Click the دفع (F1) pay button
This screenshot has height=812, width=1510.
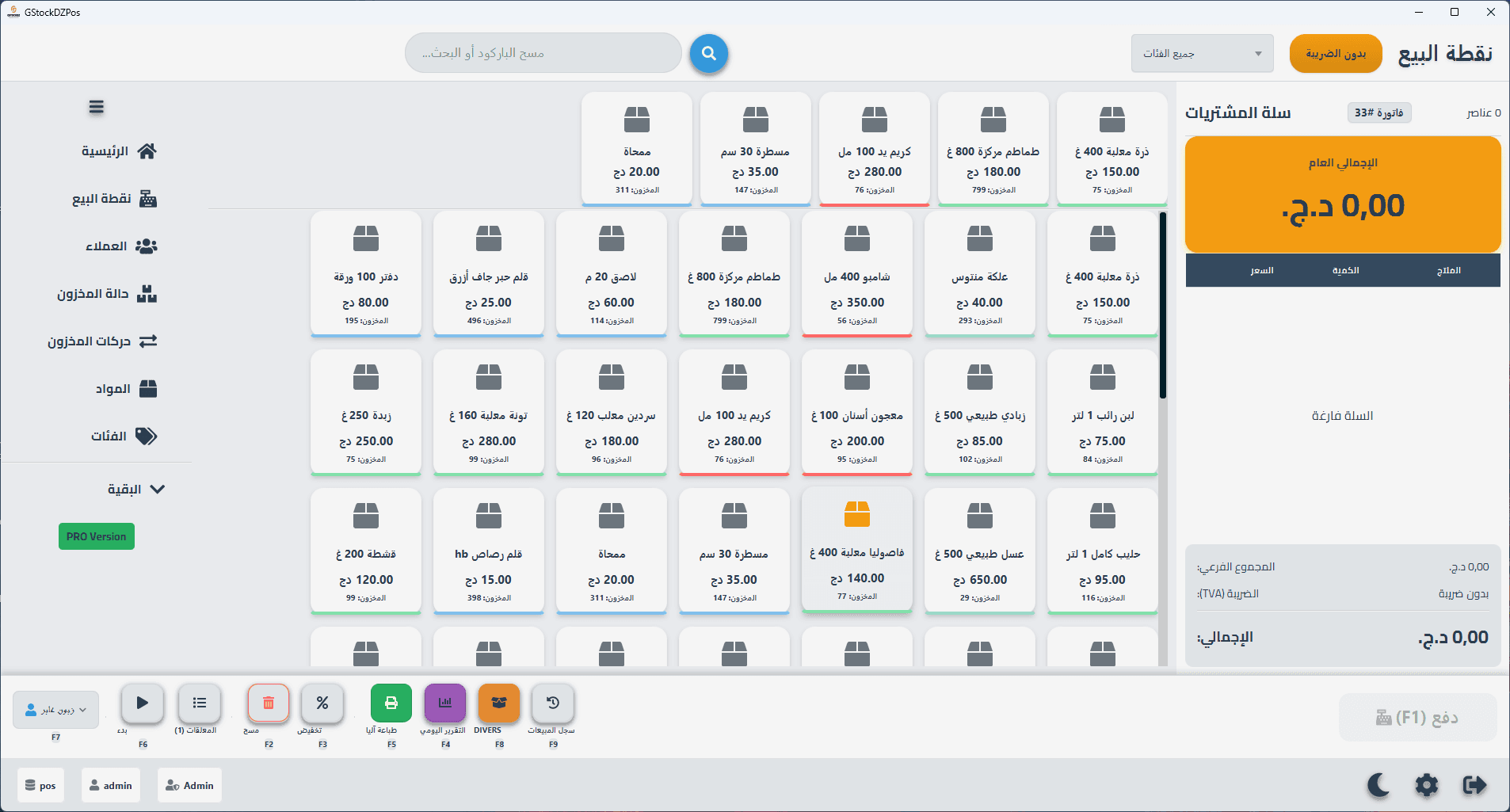pos(1417,718)
